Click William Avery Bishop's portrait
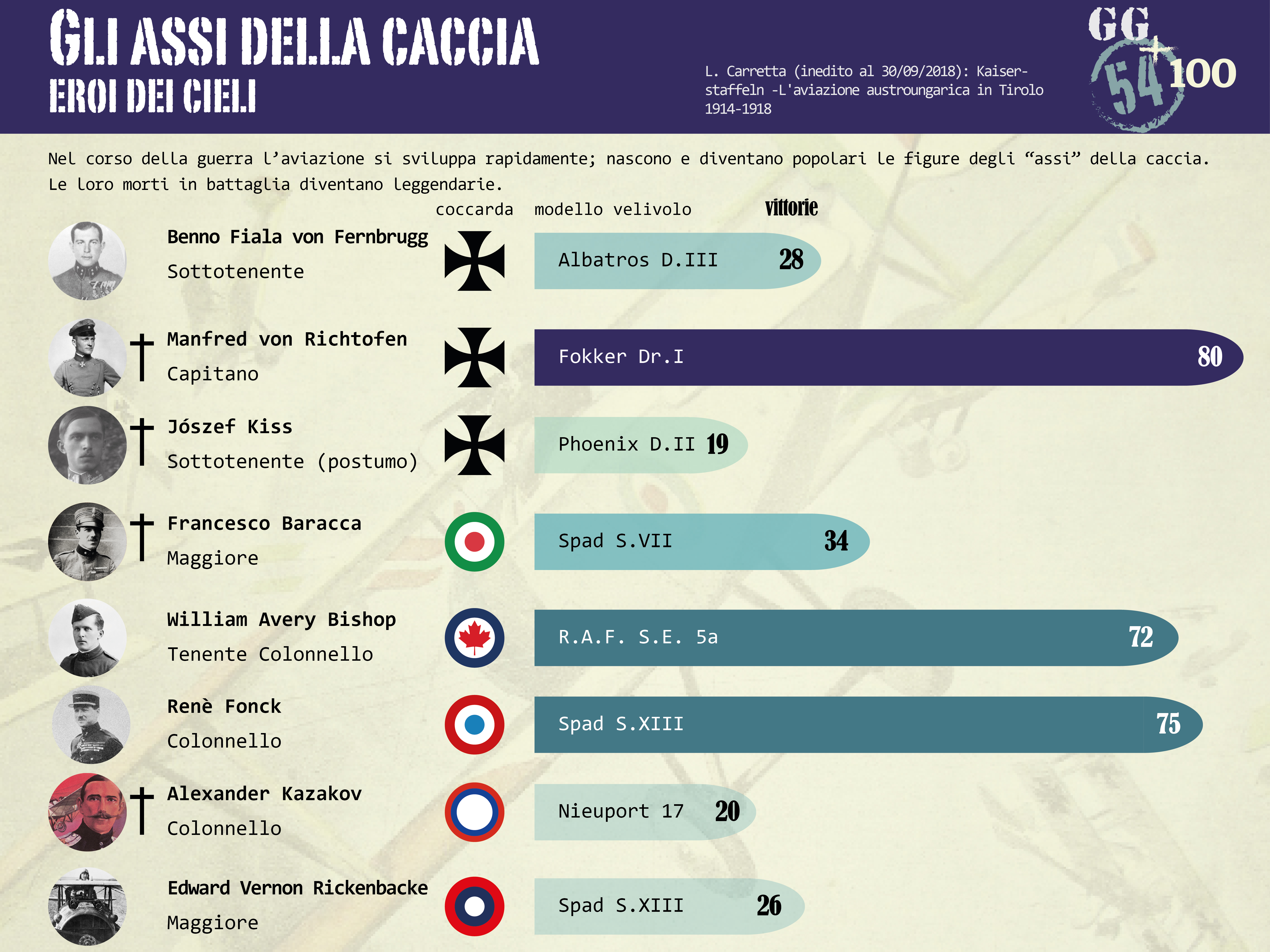 87,638
